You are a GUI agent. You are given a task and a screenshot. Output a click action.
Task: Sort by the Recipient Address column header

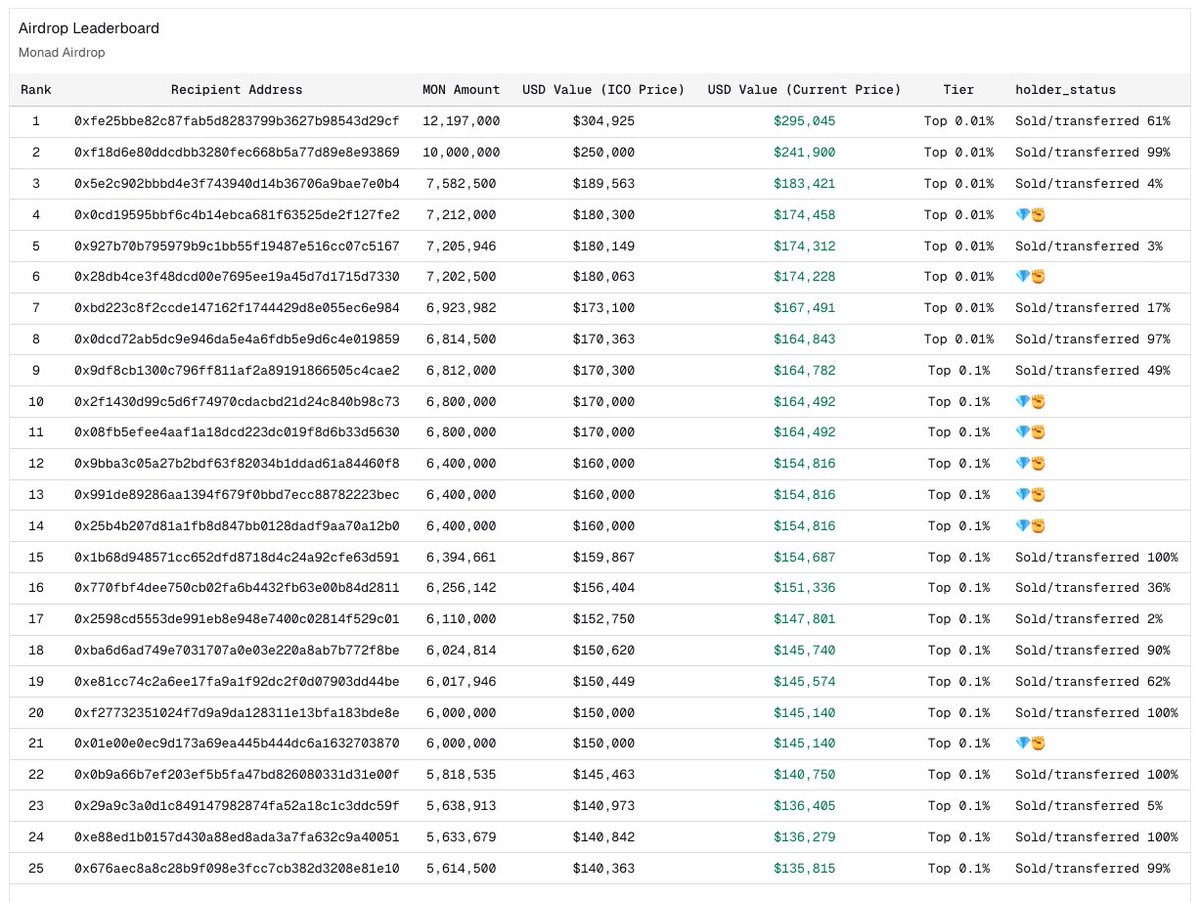[237, 90]
